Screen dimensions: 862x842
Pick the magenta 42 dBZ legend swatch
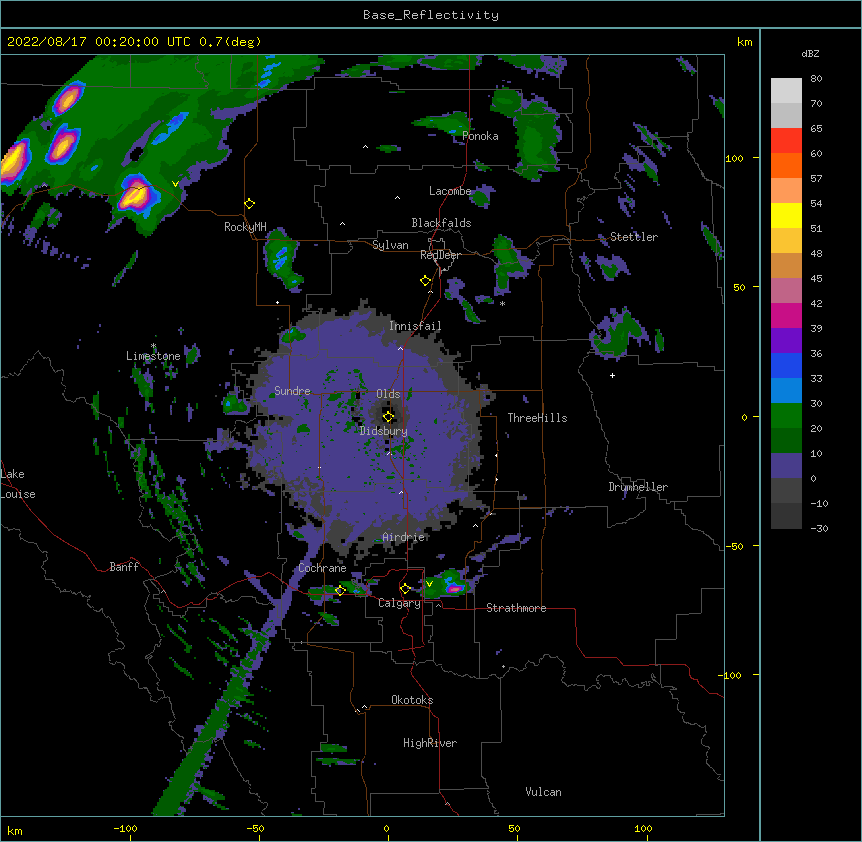[786, 315]
